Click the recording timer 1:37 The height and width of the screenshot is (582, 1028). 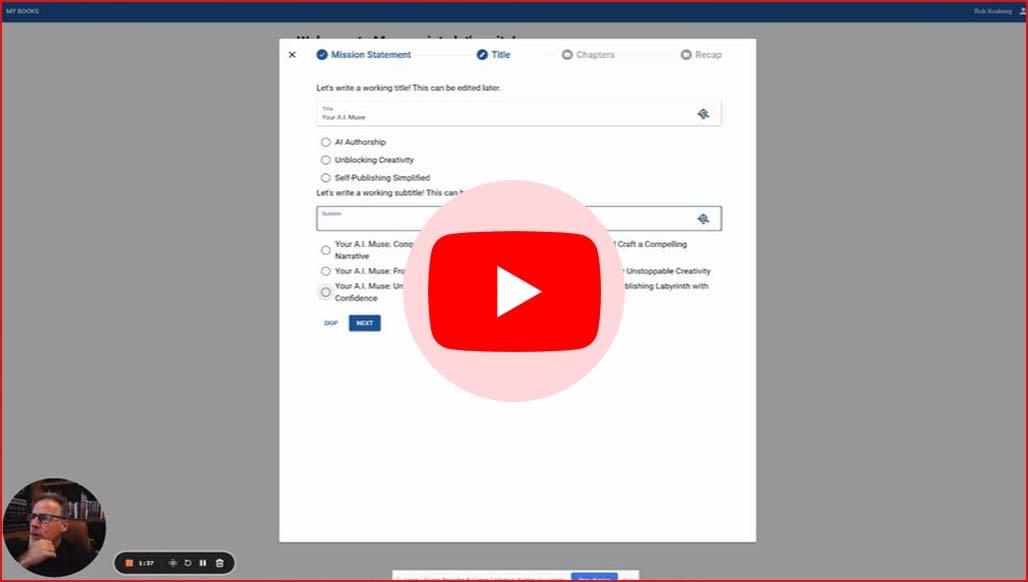point(146,563)
